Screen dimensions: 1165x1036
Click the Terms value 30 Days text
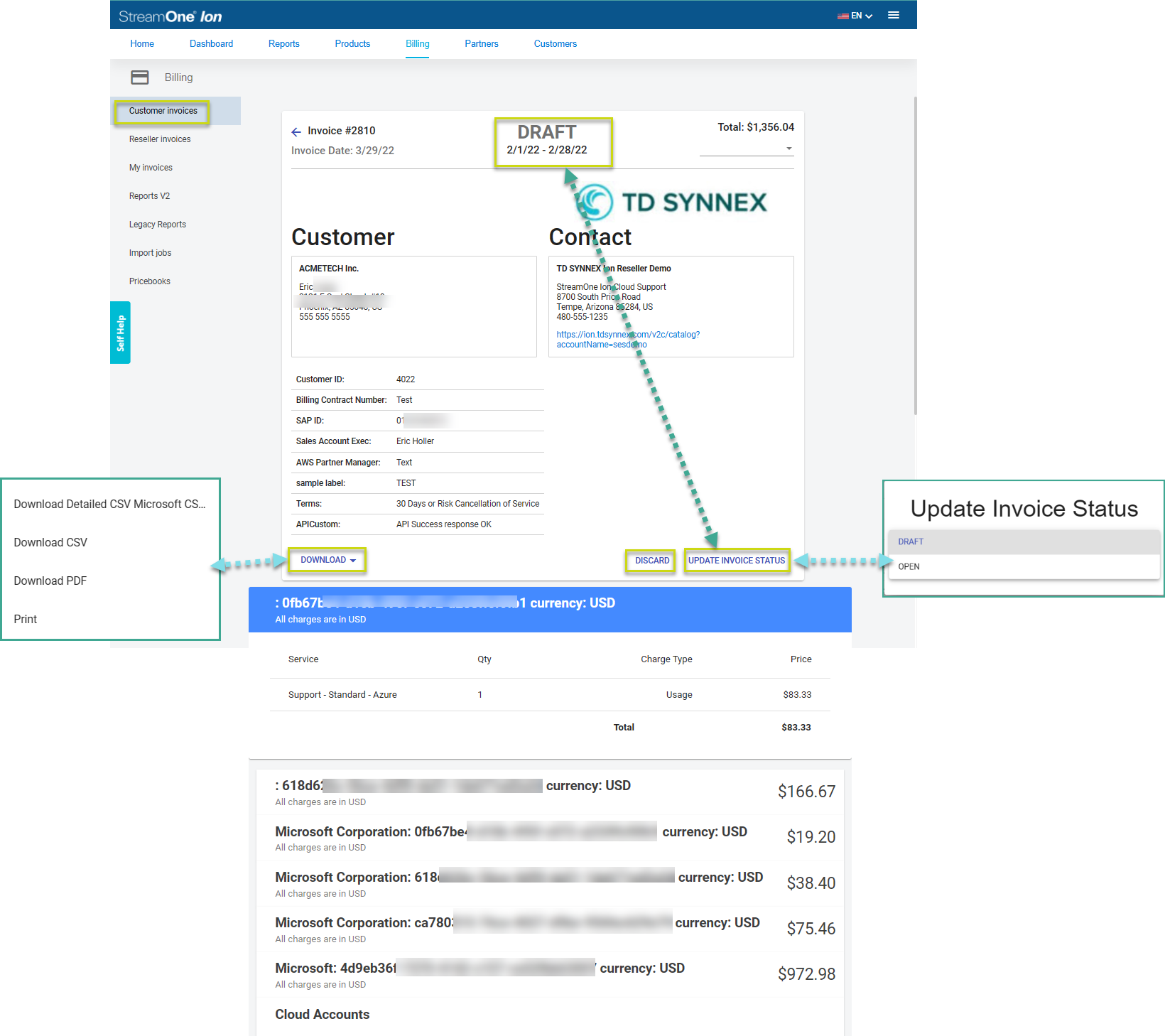point(467,504)
